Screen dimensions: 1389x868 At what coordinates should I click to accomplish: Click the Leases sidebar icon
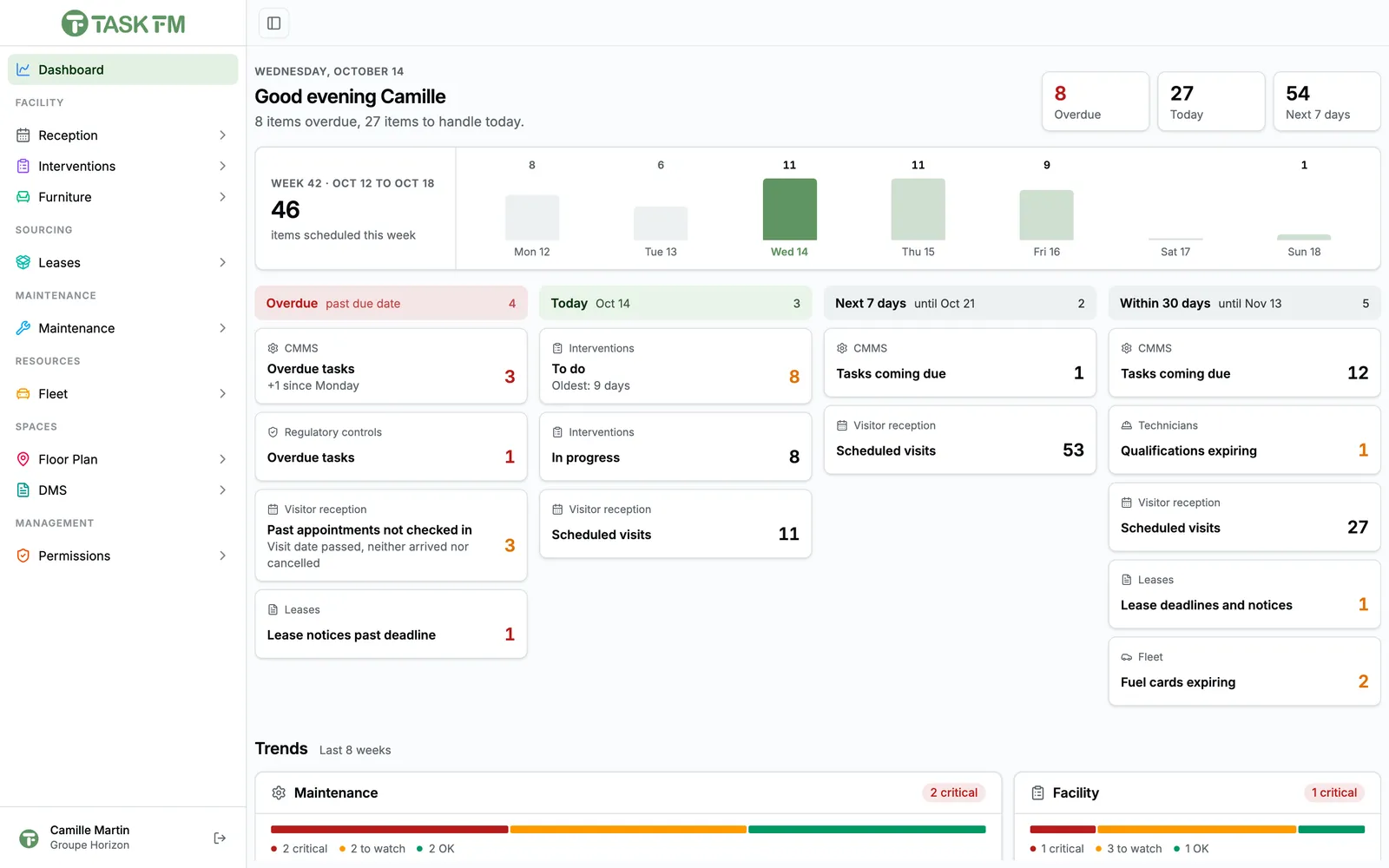coord(23,262)
